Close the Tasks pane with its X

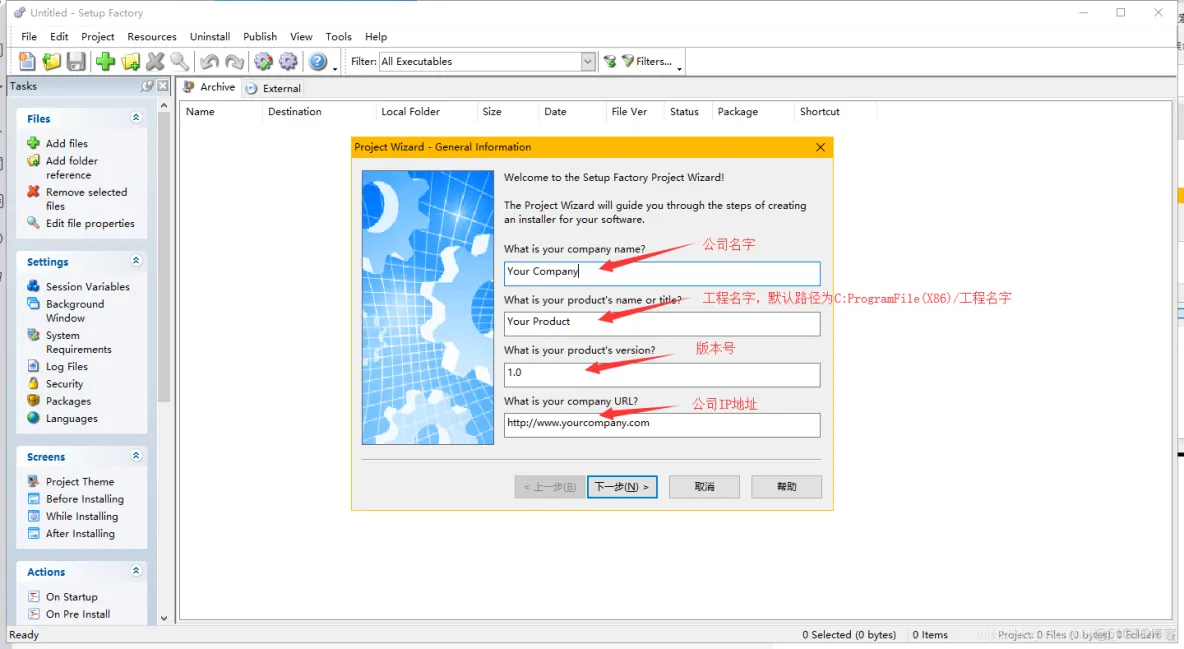point(162,86)
